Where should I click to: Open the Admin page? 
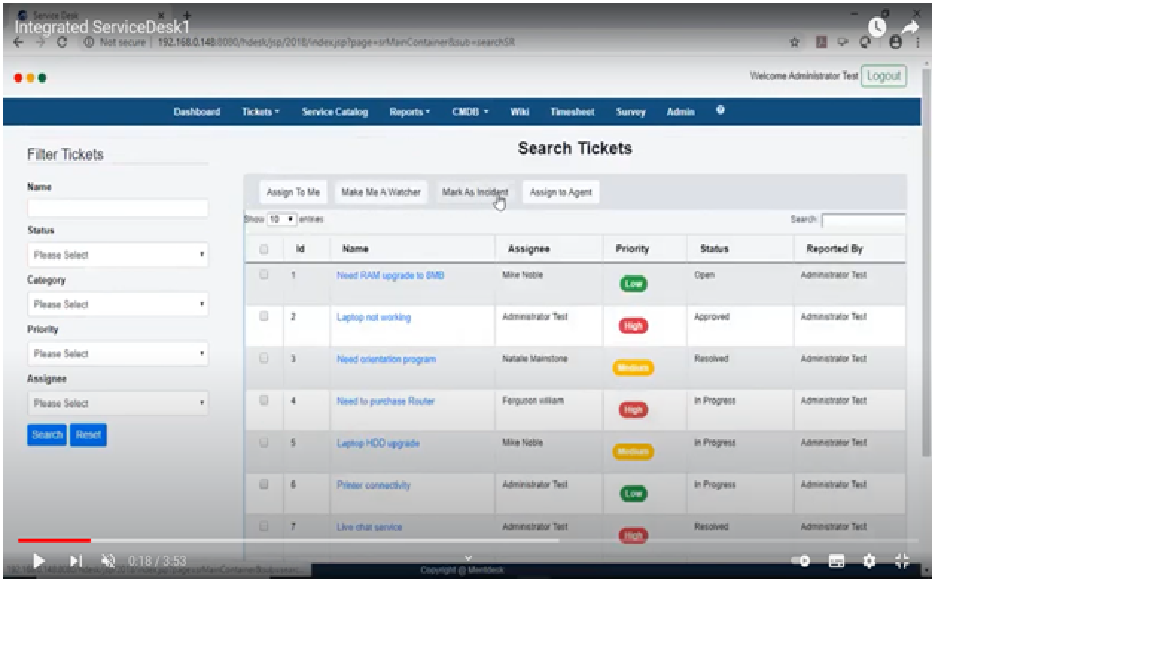pyautogui.click(x=680, y=112)
